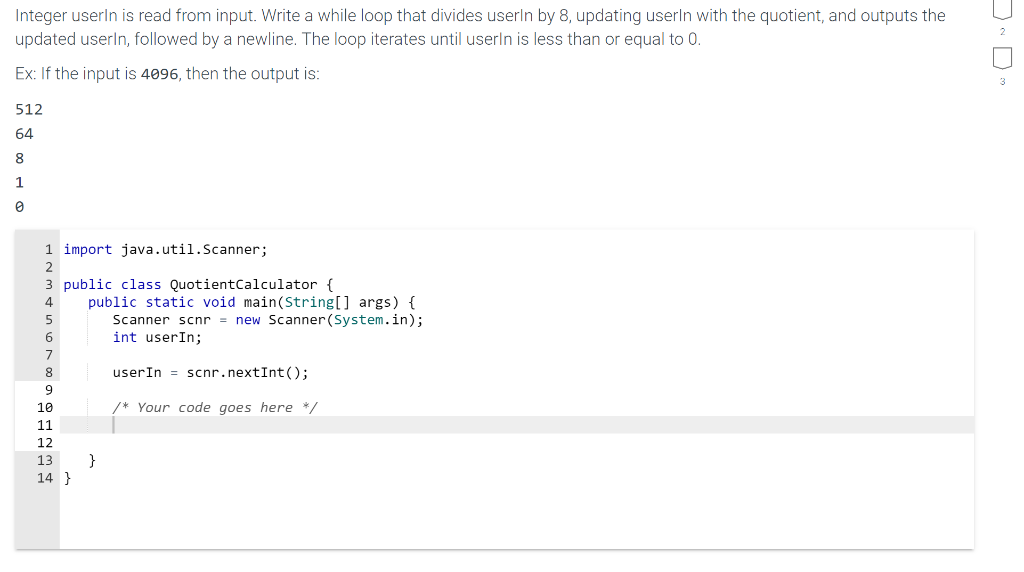Viewport: 1024px width, 572px height.
Task: Select the level 2 number label
Action: click(x=1002, y=31)
